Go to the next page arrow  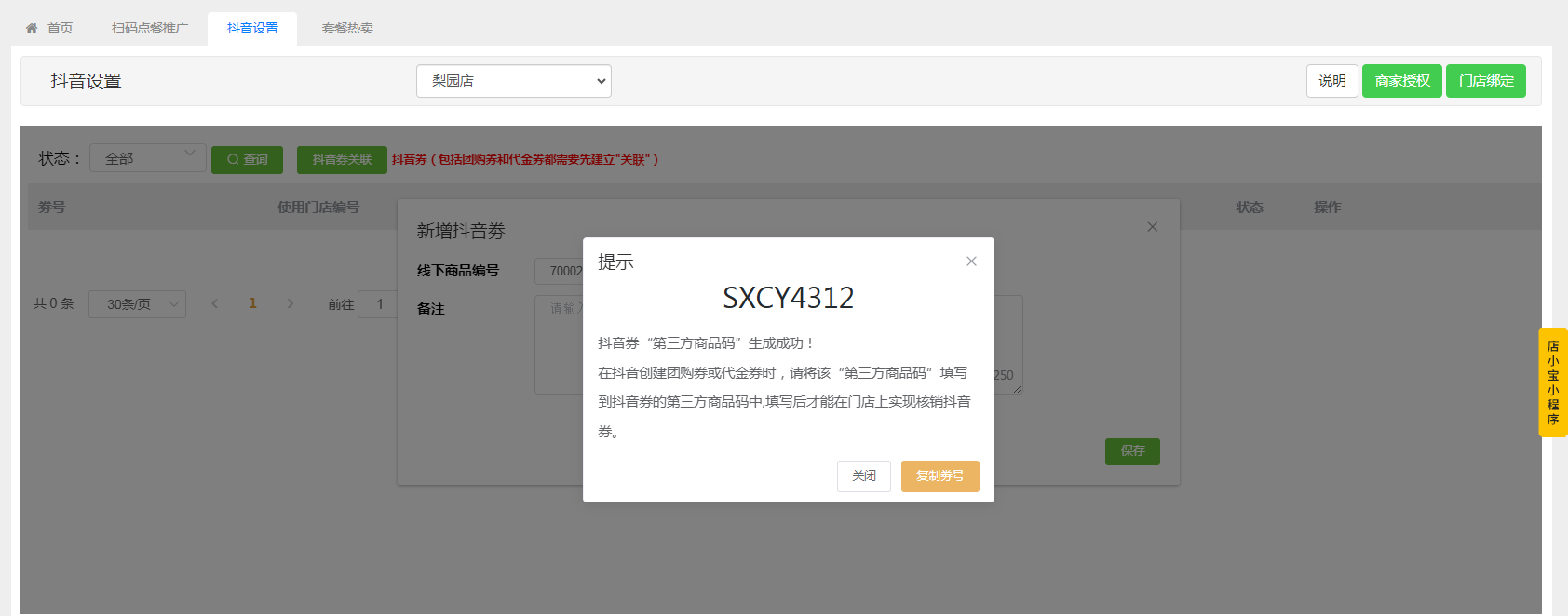(290, 303)
